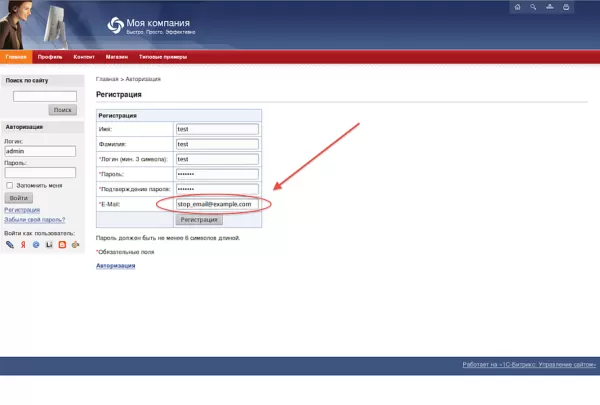Image resolution: width=600 pixels, height=405 pixels.
Task: Open the Профиль menu item
Action: pyautogui.click(x=50, y=57)
